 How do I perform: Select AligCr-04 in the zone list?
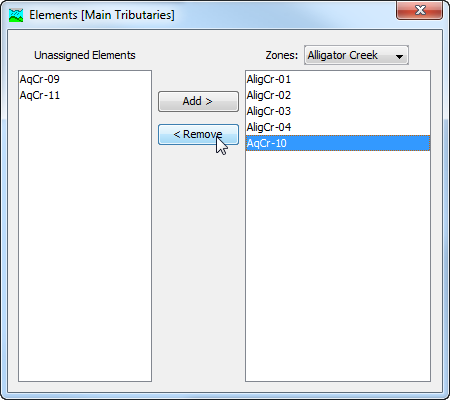[338, 127]
